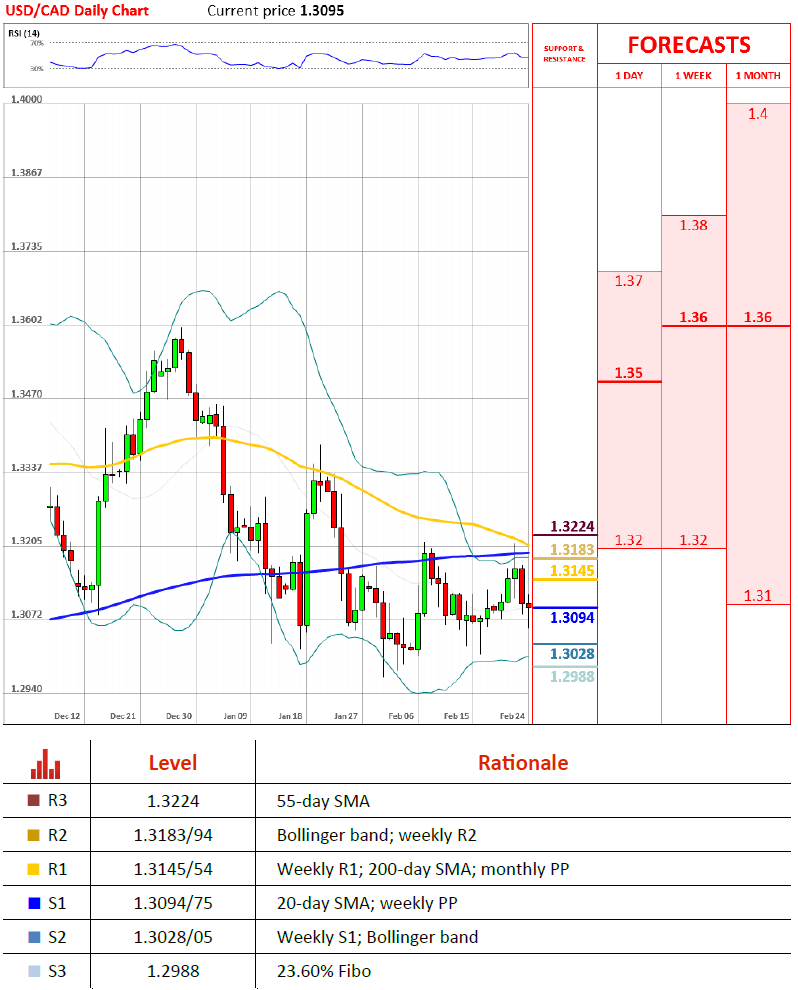Click the 1.3145 resistance level label
Screen dimensions: 798x990
pos(572,571)
